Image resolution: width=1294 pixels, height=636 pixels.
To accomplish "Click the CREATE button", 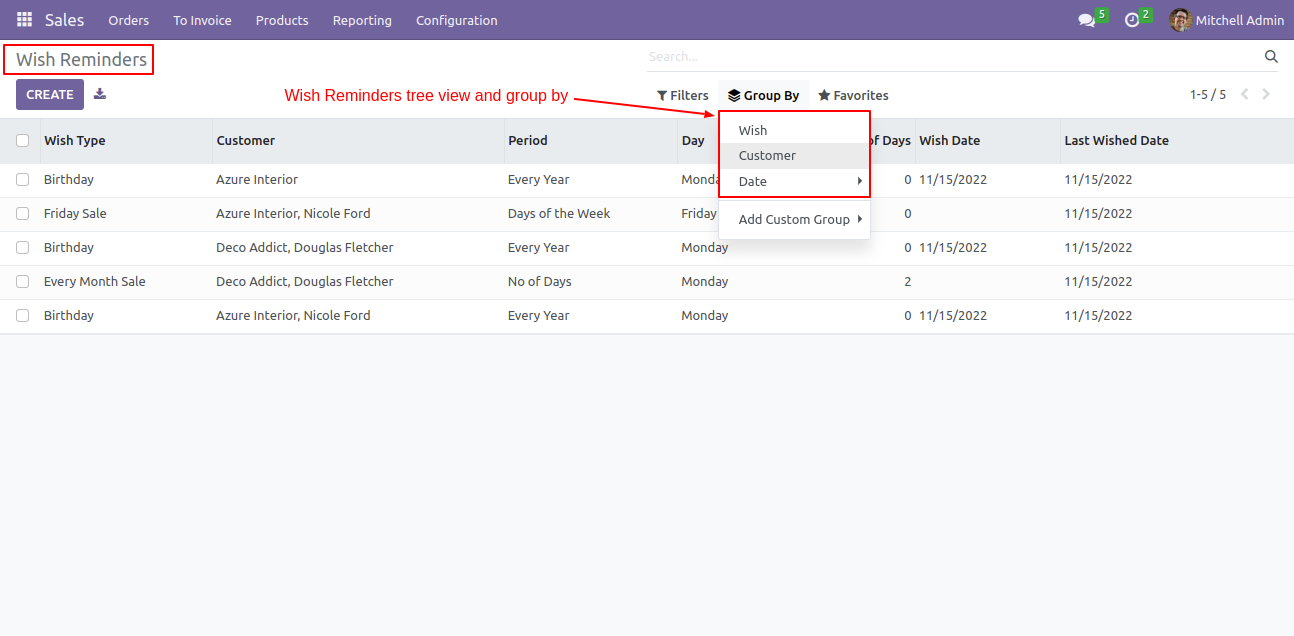I will (x=50, y=95).
